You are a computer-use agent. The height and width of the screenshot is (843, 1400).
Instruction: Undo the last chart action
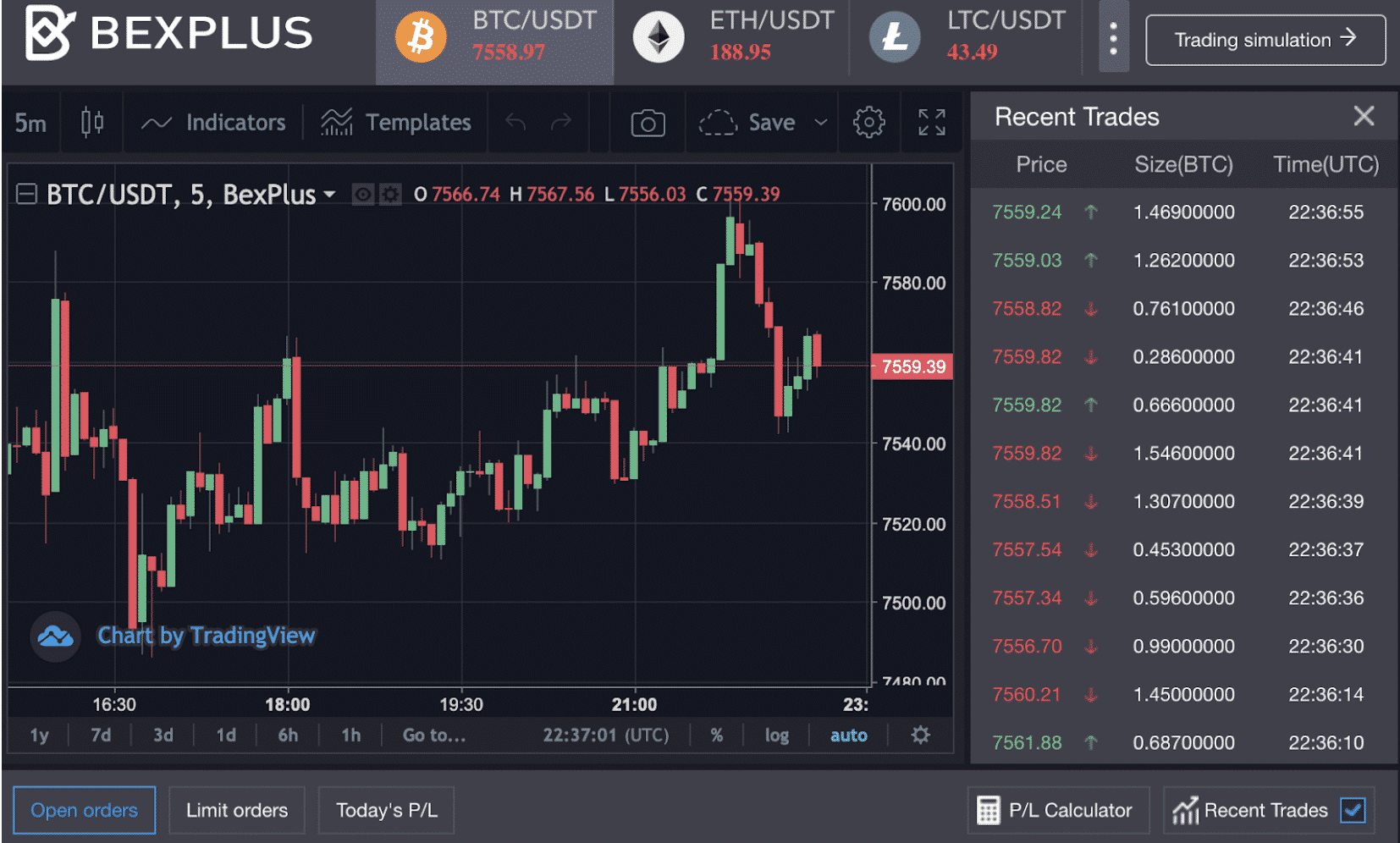[515, 123]
